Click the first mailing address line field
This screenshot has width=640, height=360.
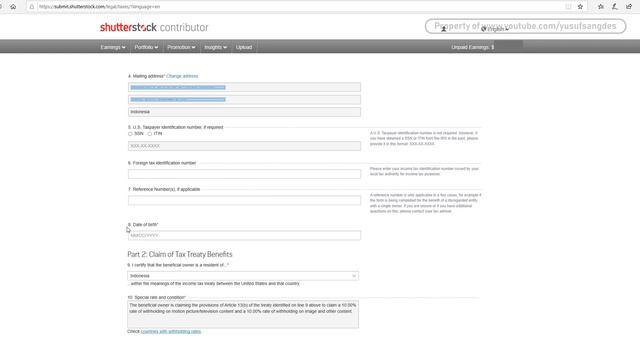click(x=244, y=87)
